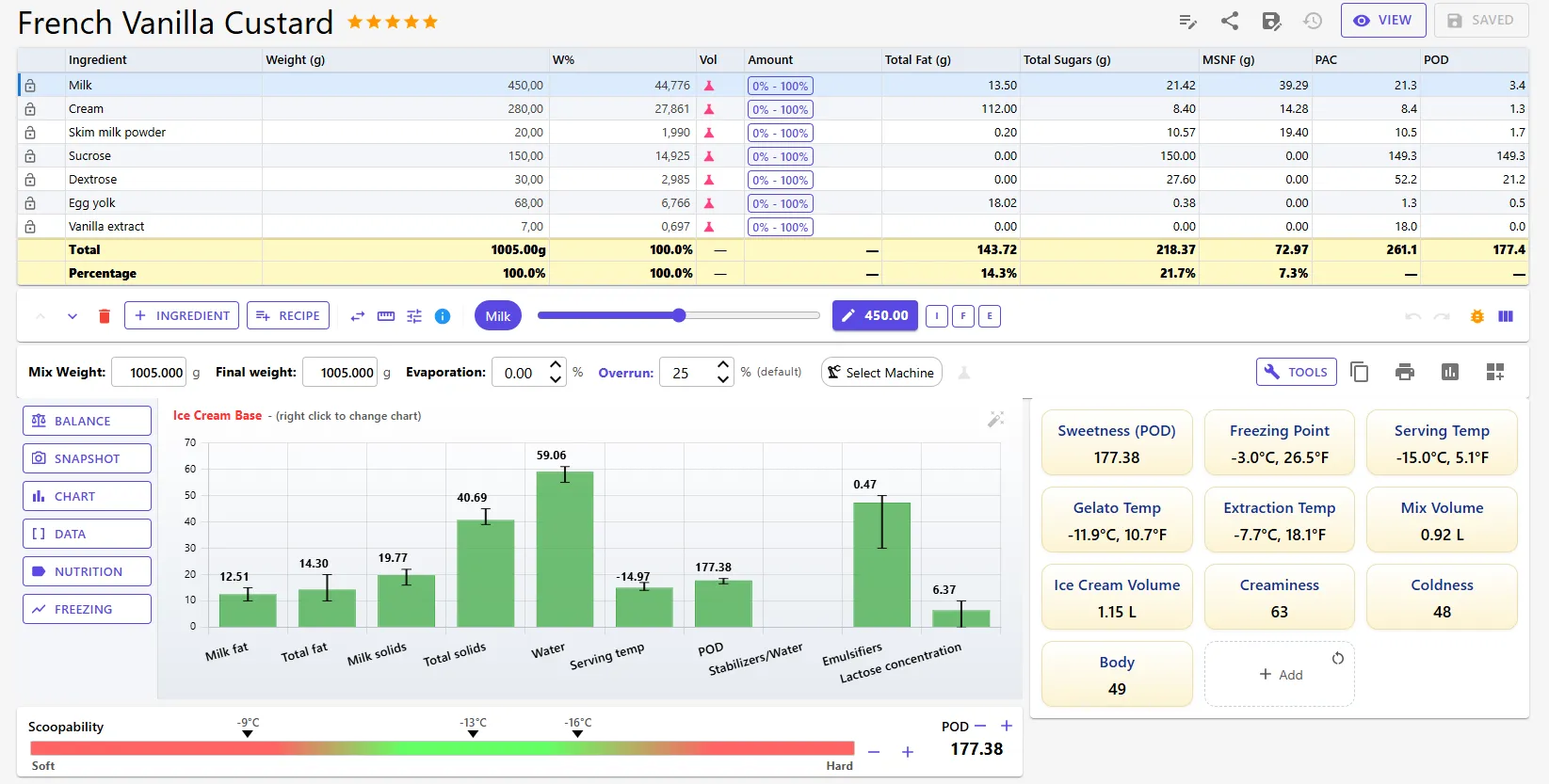Viewport: 1549px width, 784px height.
Task: Click the add RECIPE button
Action: 288,315
